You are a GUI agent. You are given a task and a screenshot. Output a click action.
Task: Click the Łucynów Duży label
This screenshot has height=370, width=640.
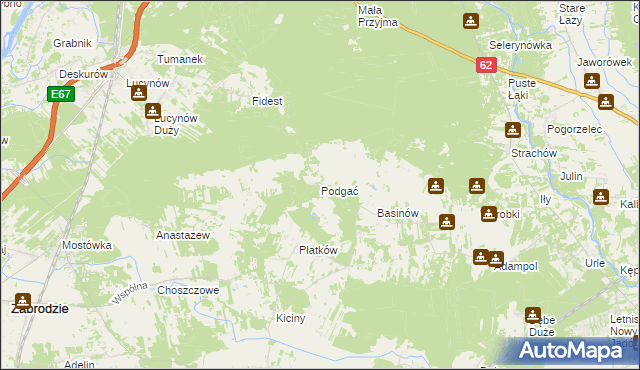(176, 124)
